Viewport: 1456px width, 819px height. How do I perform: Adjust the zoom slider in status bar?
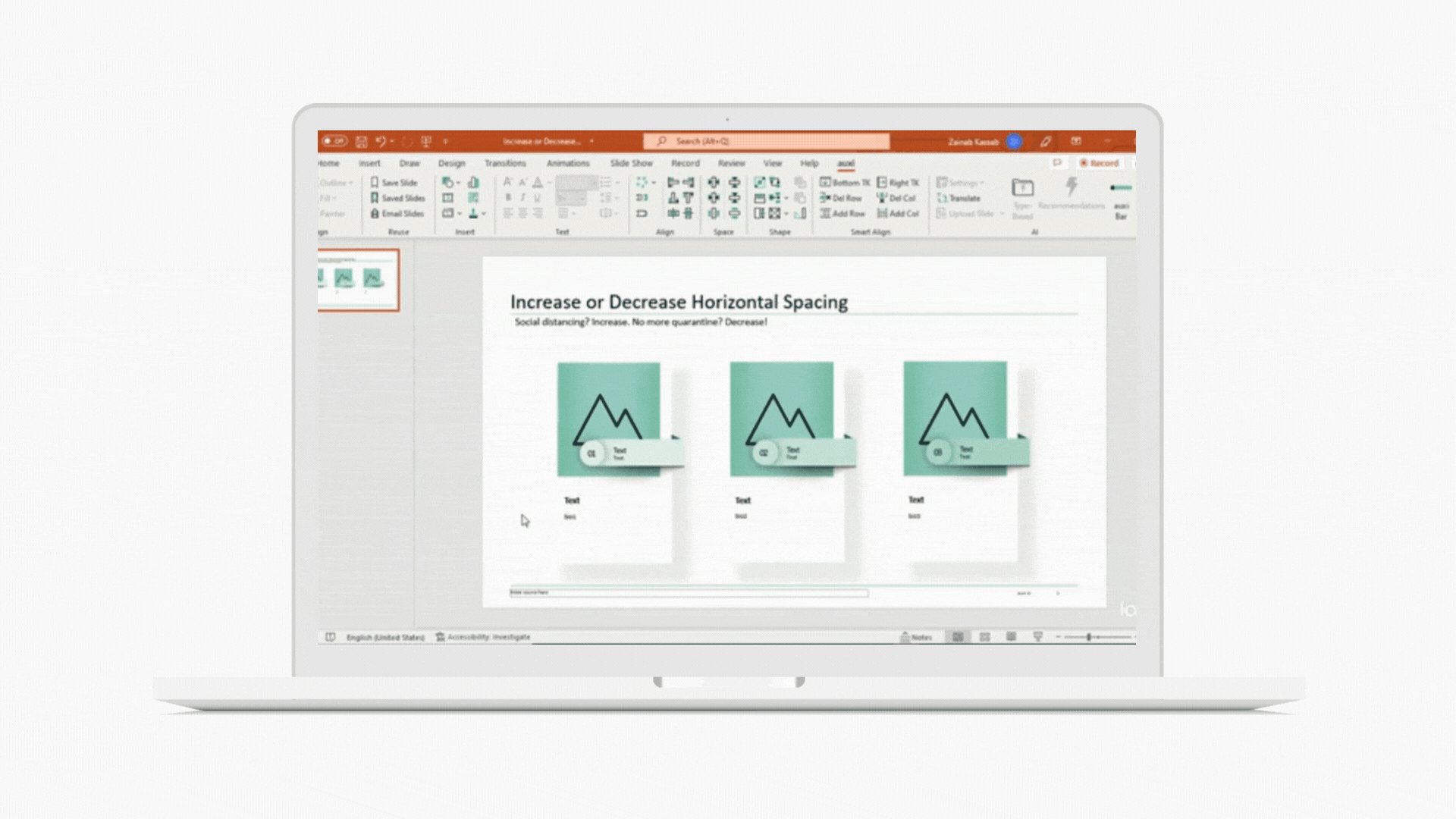pos(1089,637)
